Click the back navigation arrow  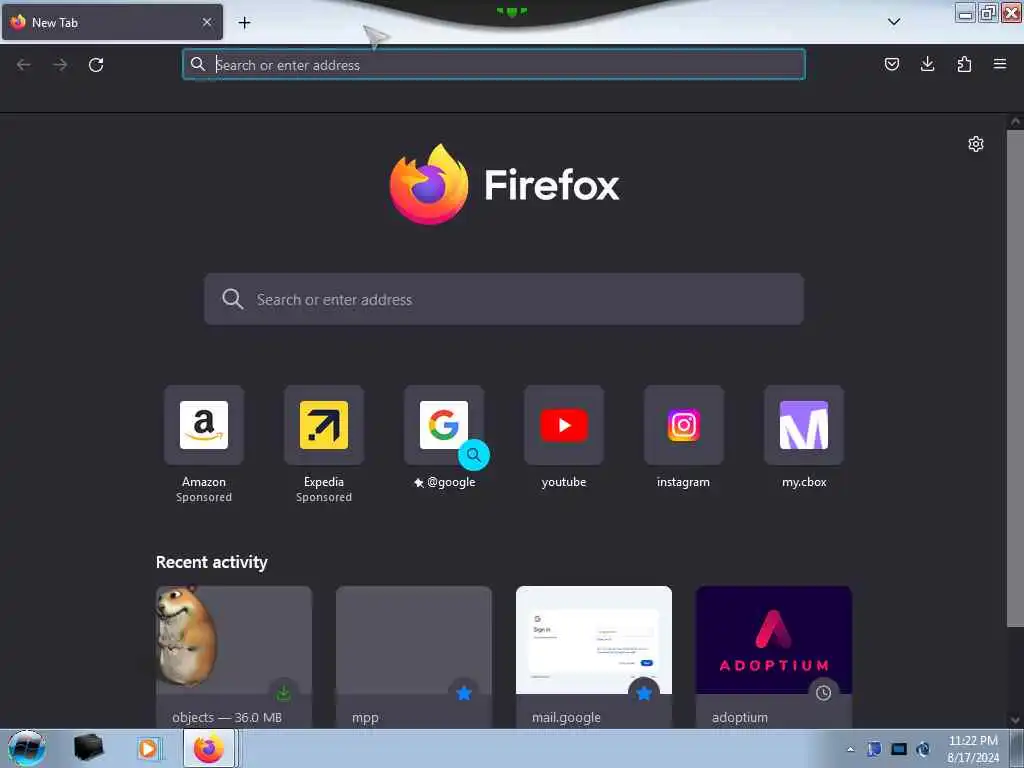tap(24, 65)
